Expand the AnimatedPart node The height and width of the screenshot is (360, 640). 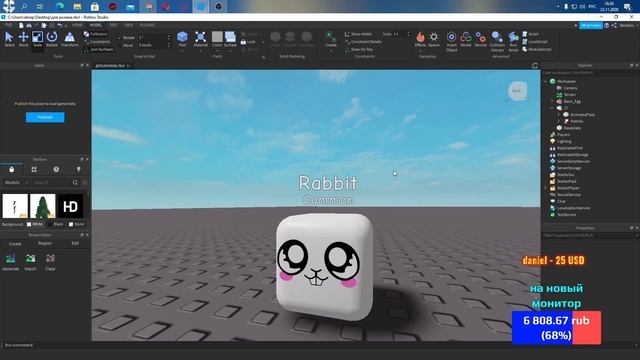click(x=559, y=115)
